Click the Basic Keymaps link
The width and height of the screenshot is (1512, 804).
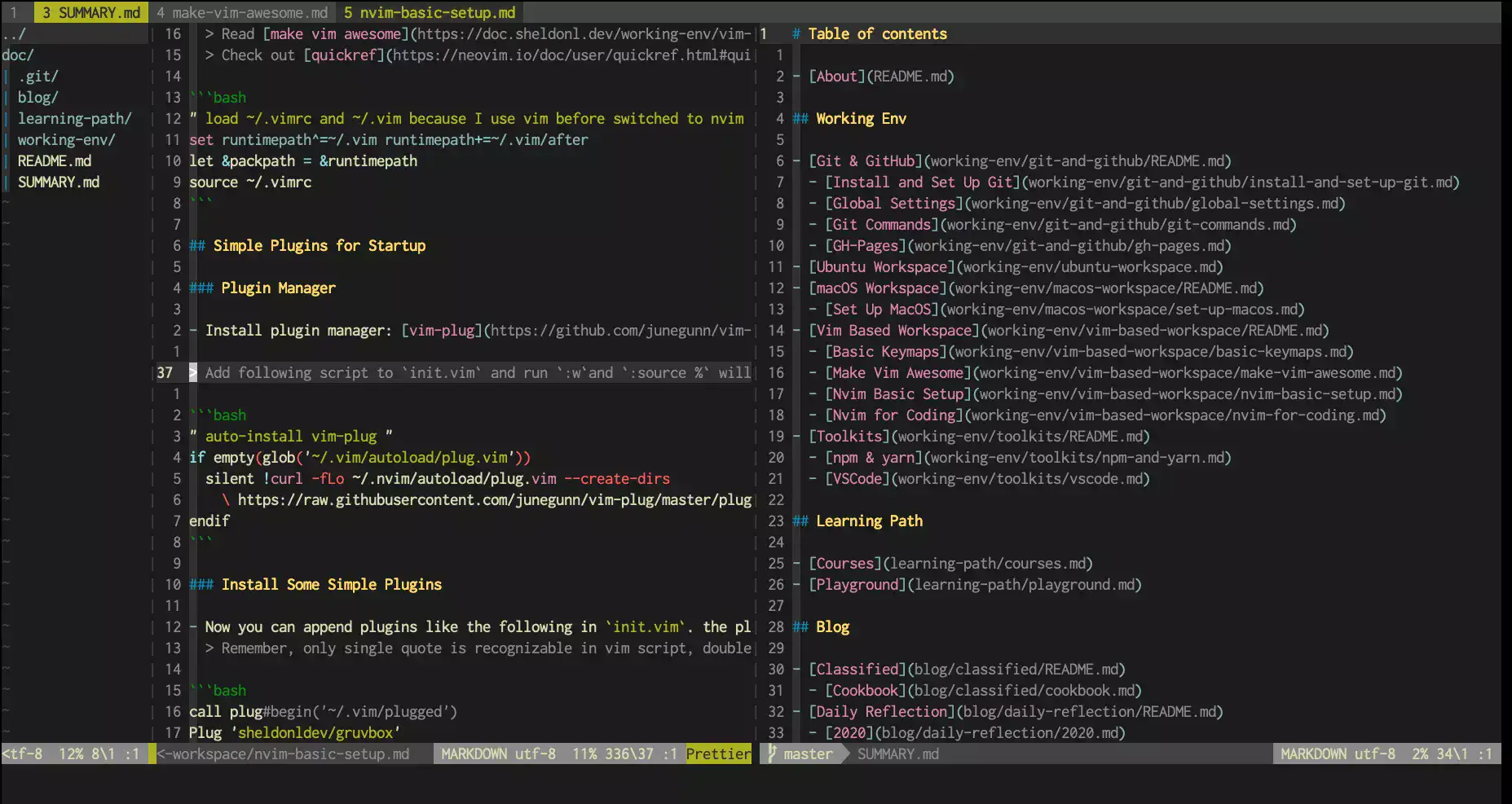(886, 351)
